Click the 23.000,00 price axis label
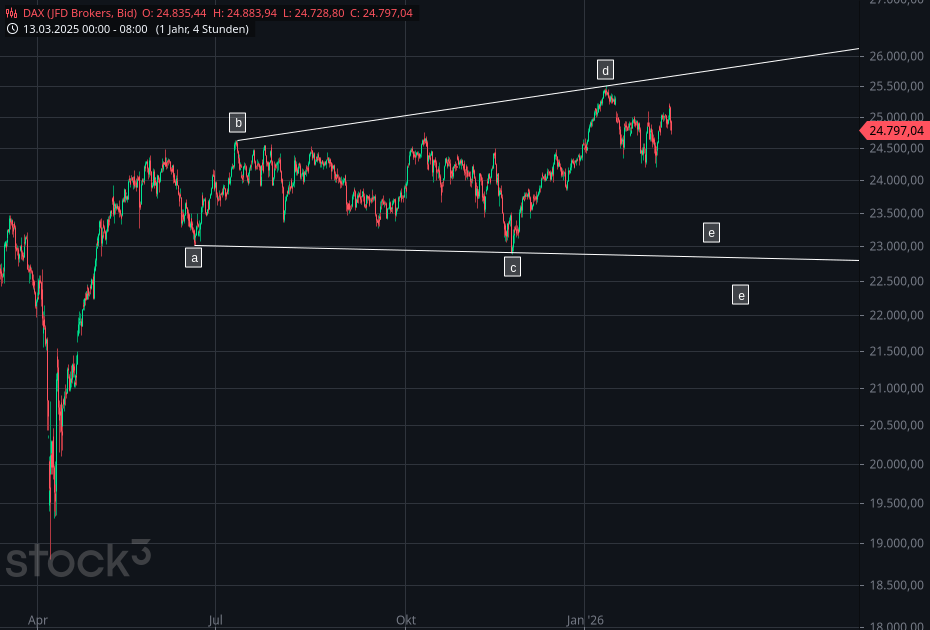 point(893,247)
